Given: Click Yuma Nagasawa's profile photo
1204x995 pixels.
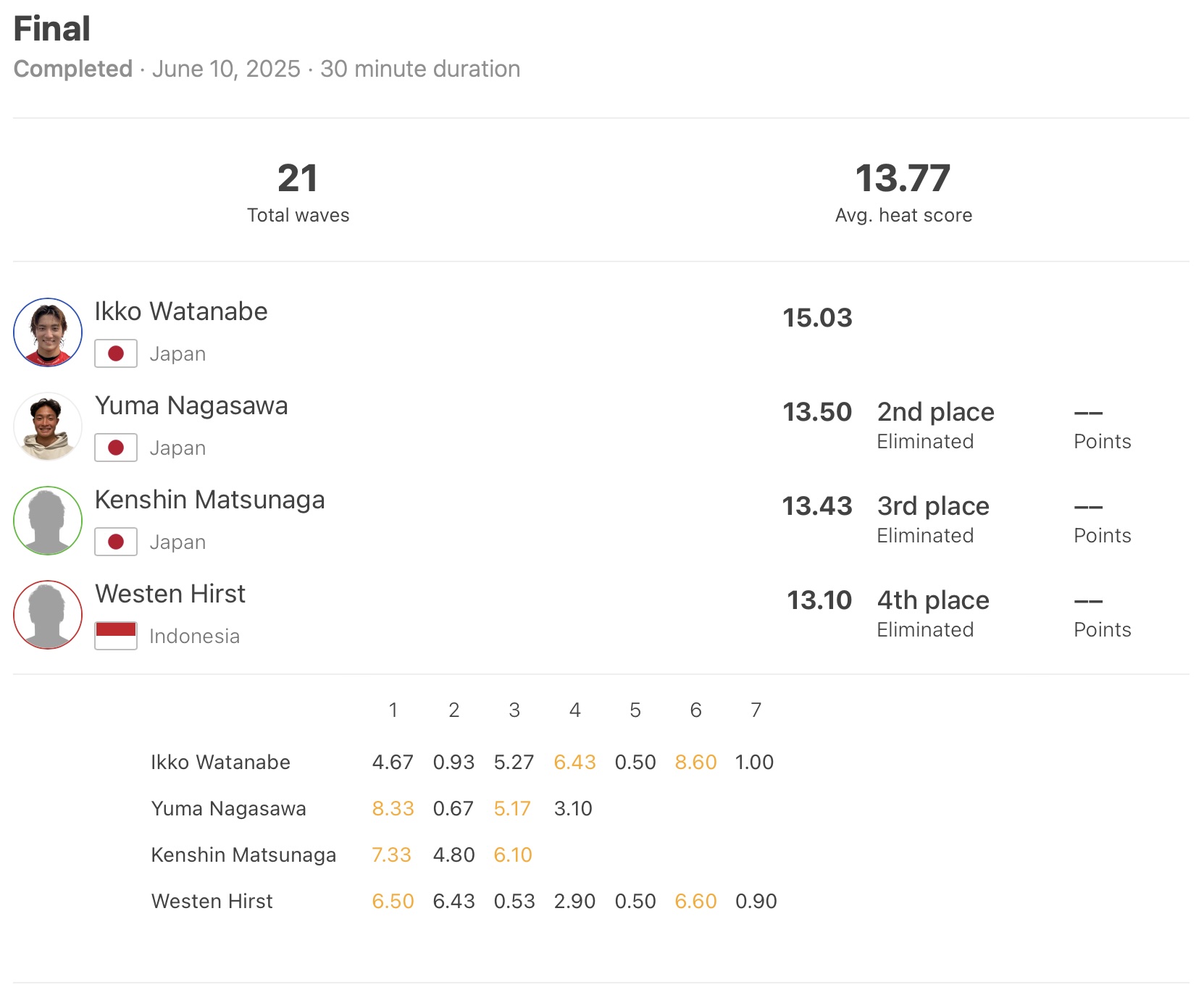Looking at the screenshot, I should point(48,427).
